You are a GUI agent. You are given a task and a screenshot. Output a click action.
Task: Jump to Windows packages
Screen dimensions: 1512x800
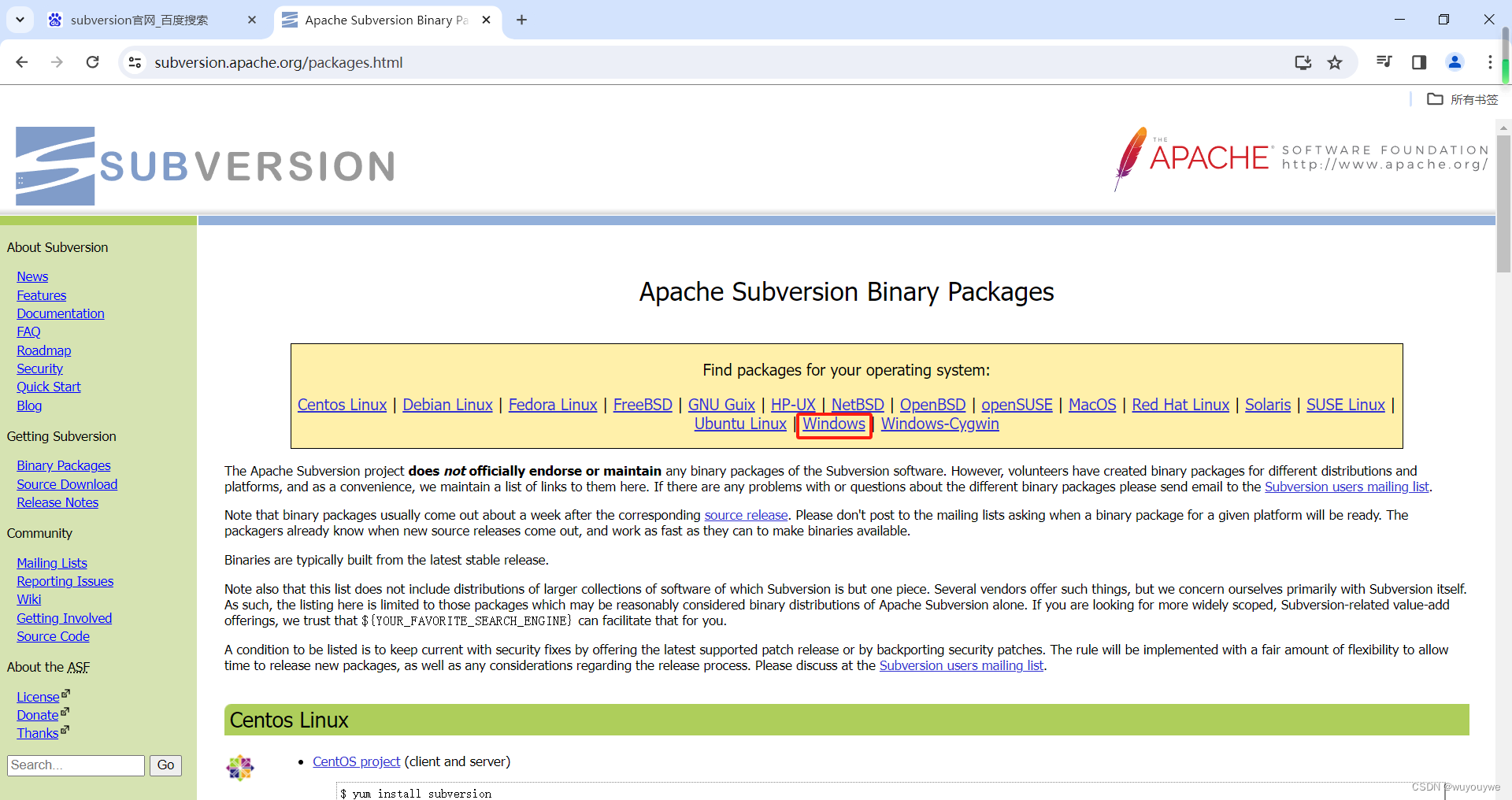click(x=834, y=424)
